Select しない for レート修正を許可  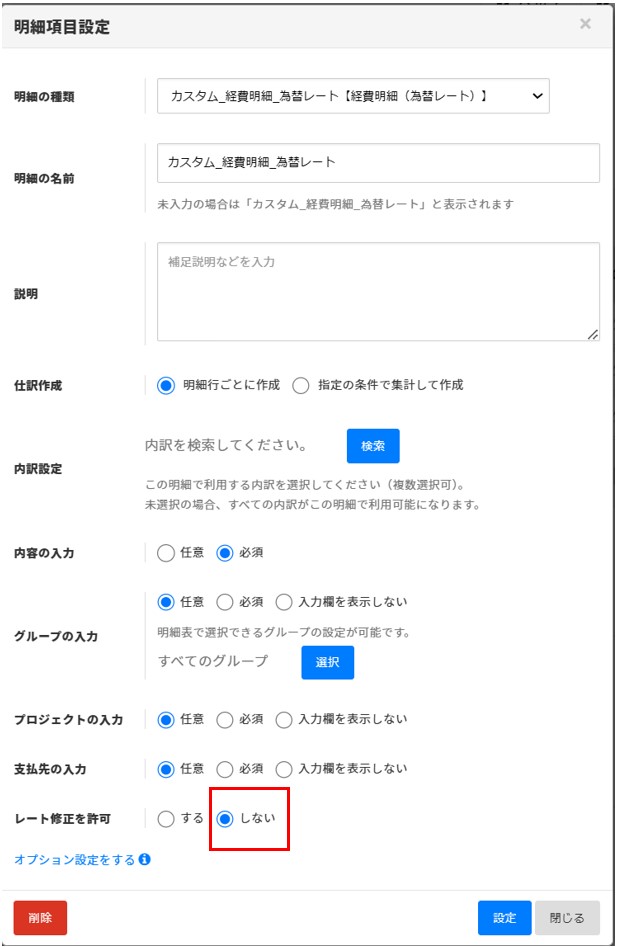point(225,819)
